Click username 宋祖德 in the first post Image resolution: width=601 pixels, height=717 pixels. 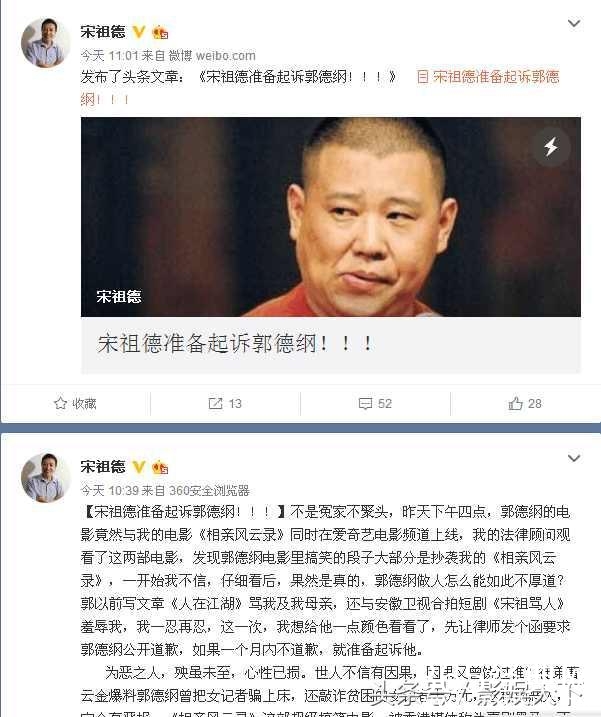coord(103,32)
